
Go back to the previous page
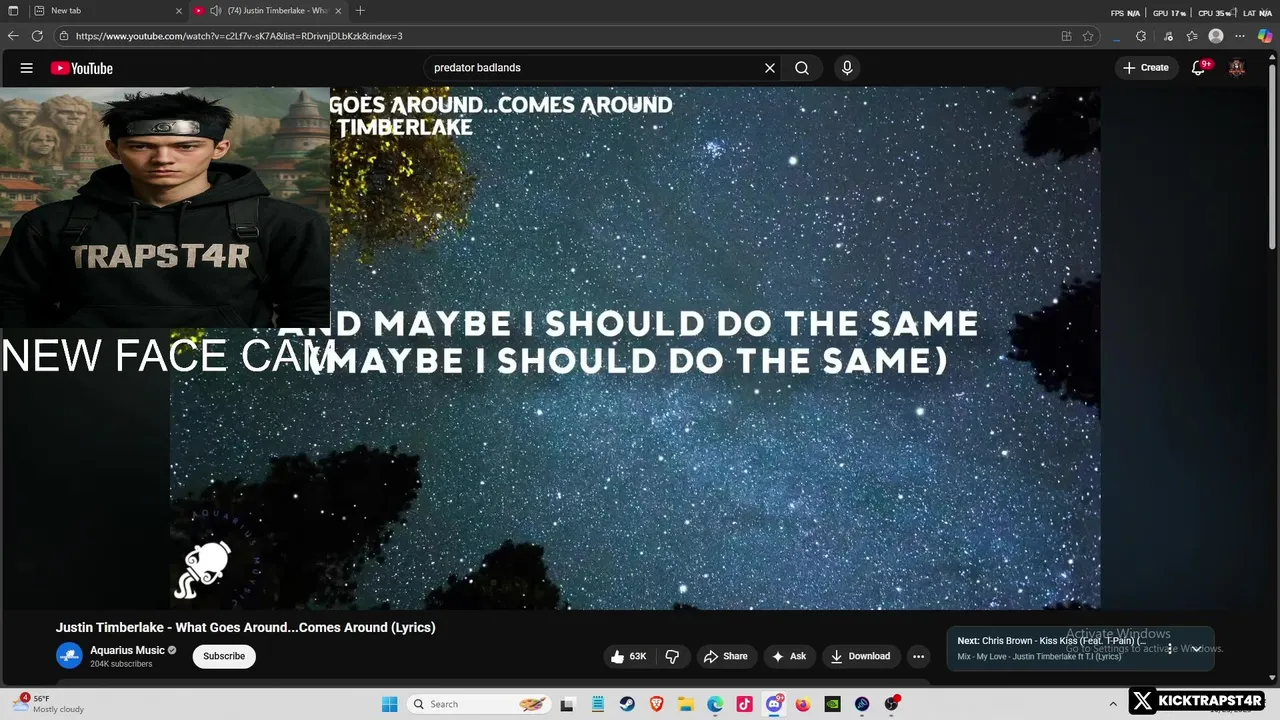pyautogui.click(x=13, y=36)
